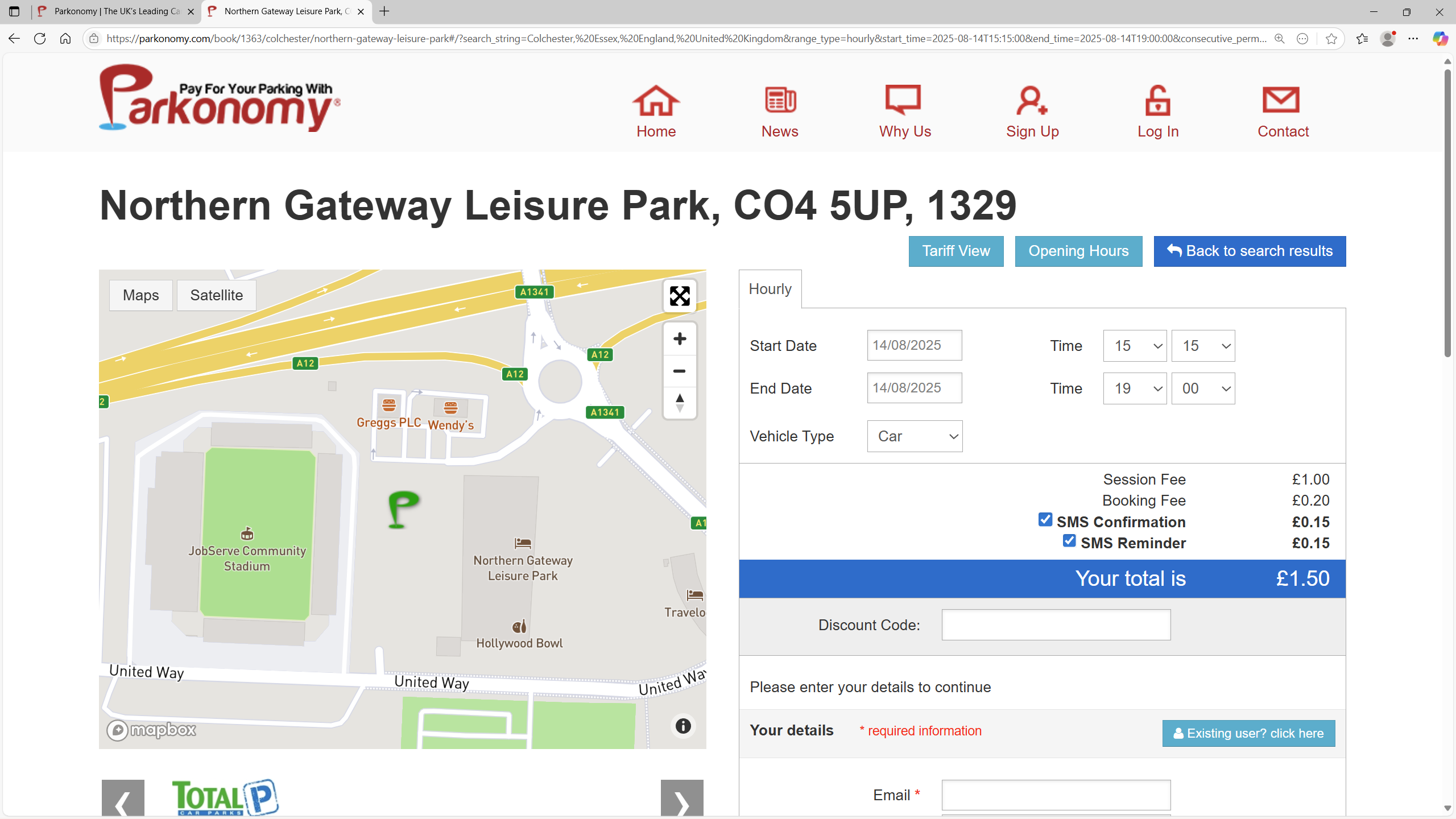Toggle map fullscreen mode
This screenshot has width=1456, height=819.
[x=680, y=296]
